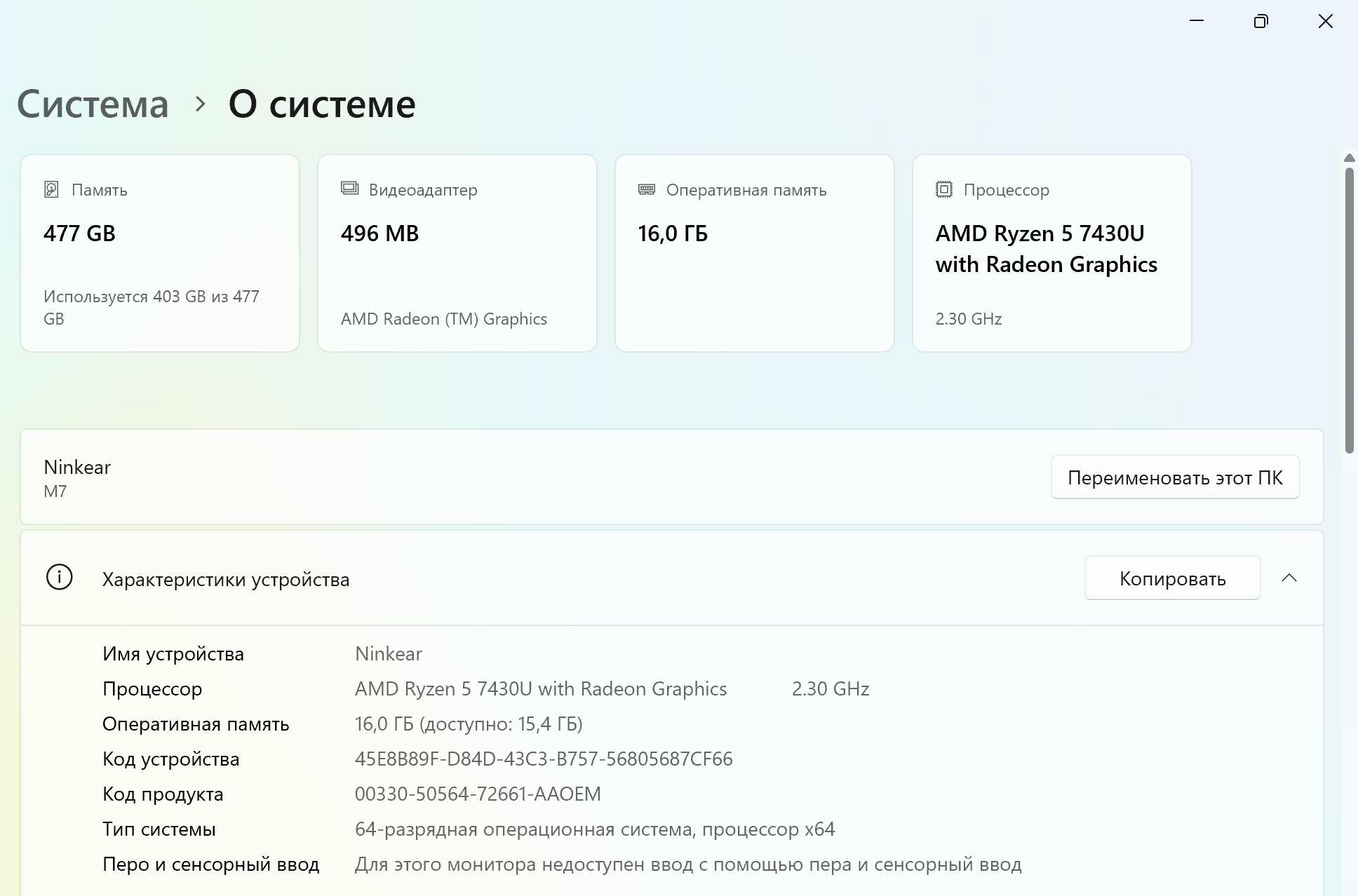Minimize the settings window
This screenshot has width=1358, height=896.
point(1197,22)
